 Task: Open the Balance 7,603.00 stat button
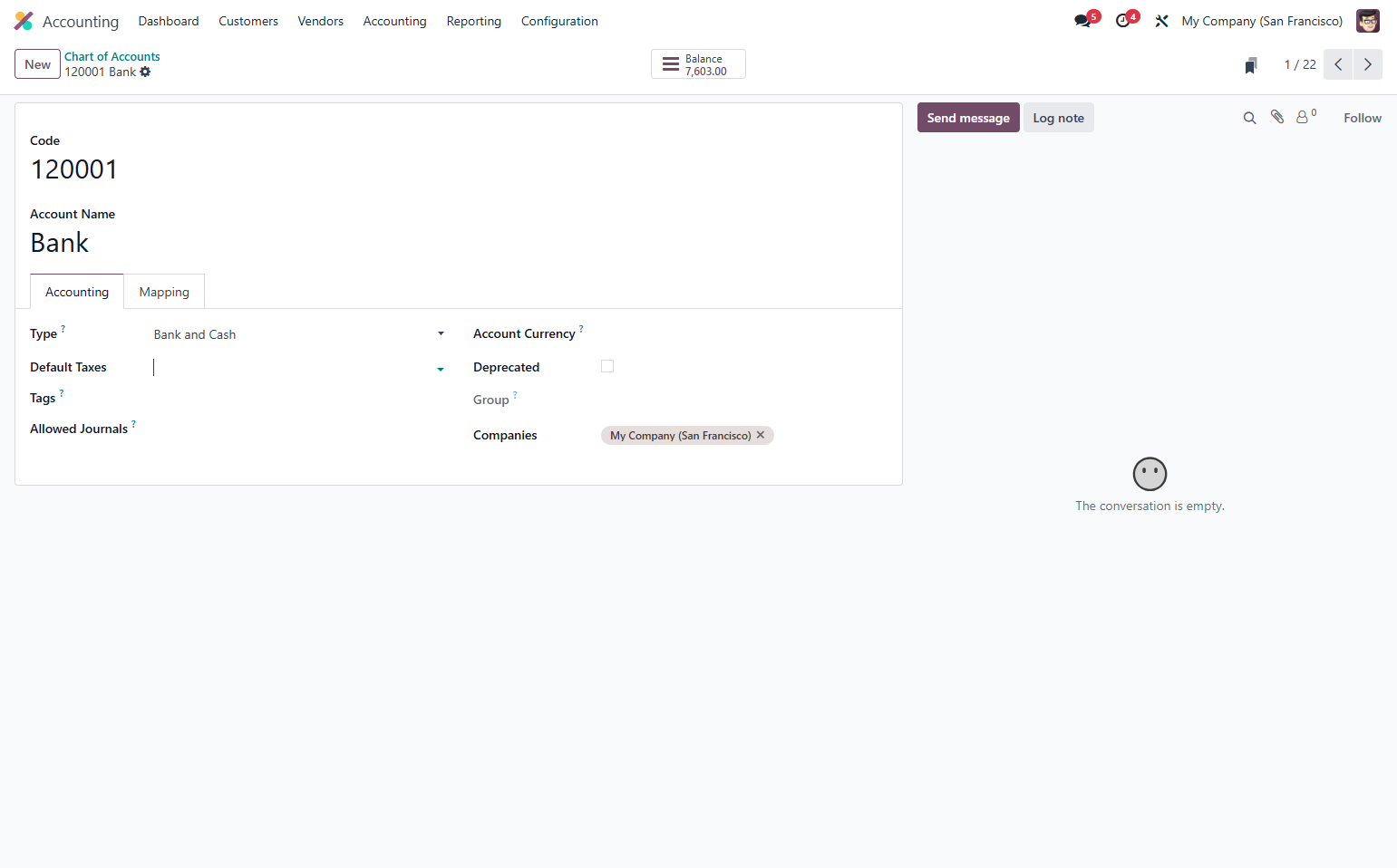pyautogui.click(x=698, y=64)
